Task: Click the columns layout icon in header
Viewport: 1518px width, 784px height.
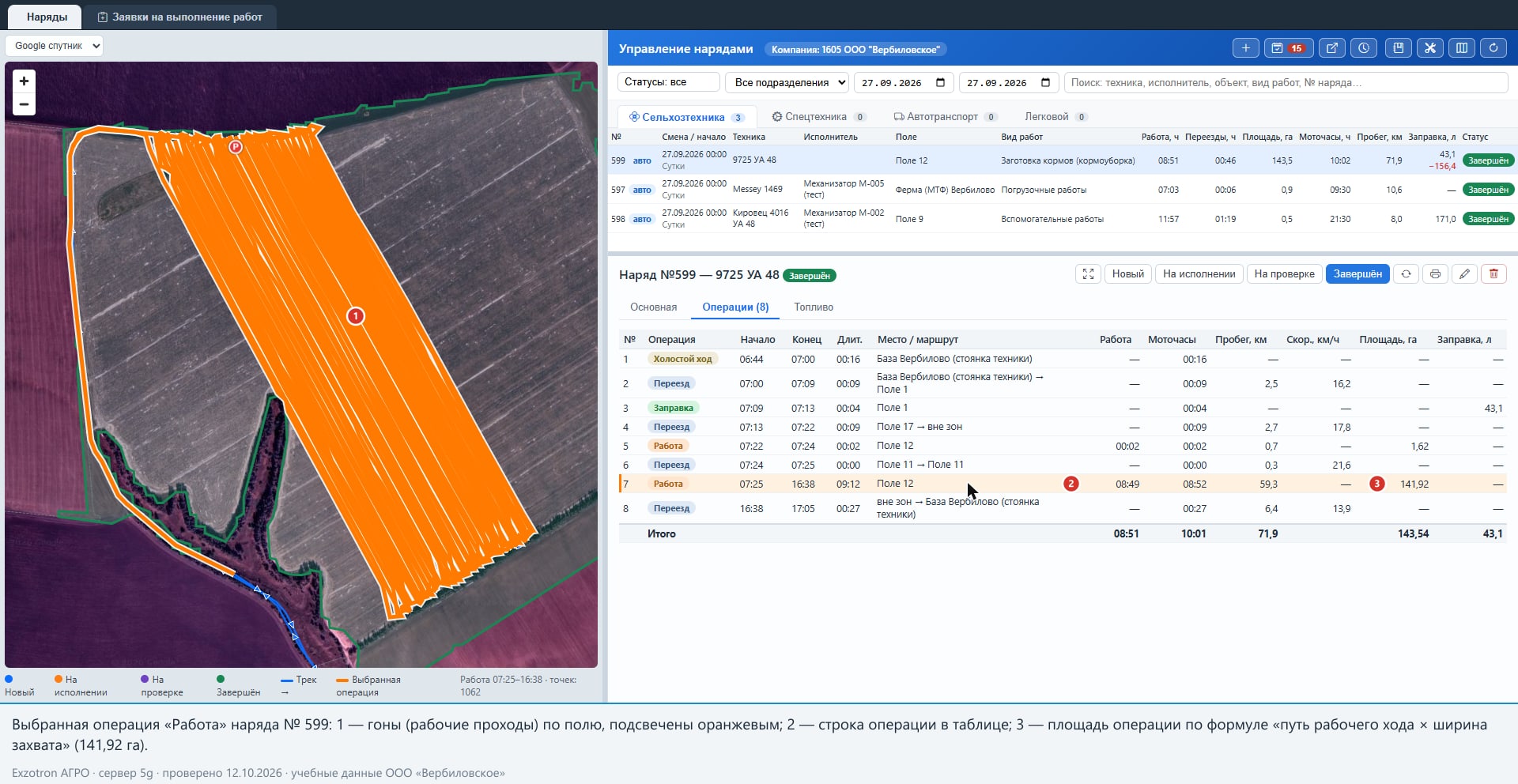Action: click(x=1462, y=48)
